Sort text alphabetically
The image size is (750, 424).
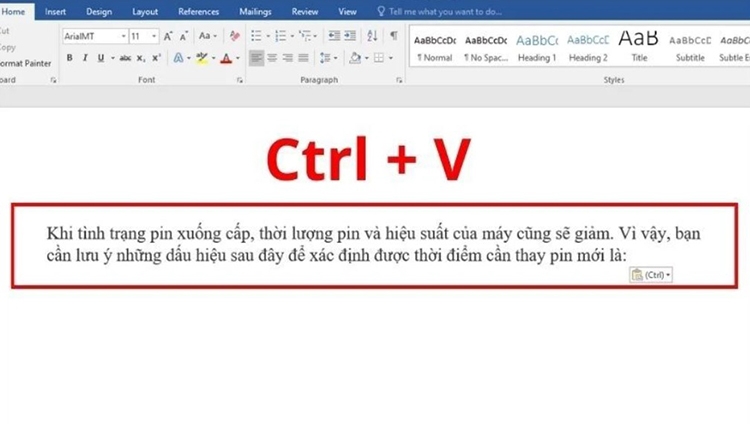372,36
